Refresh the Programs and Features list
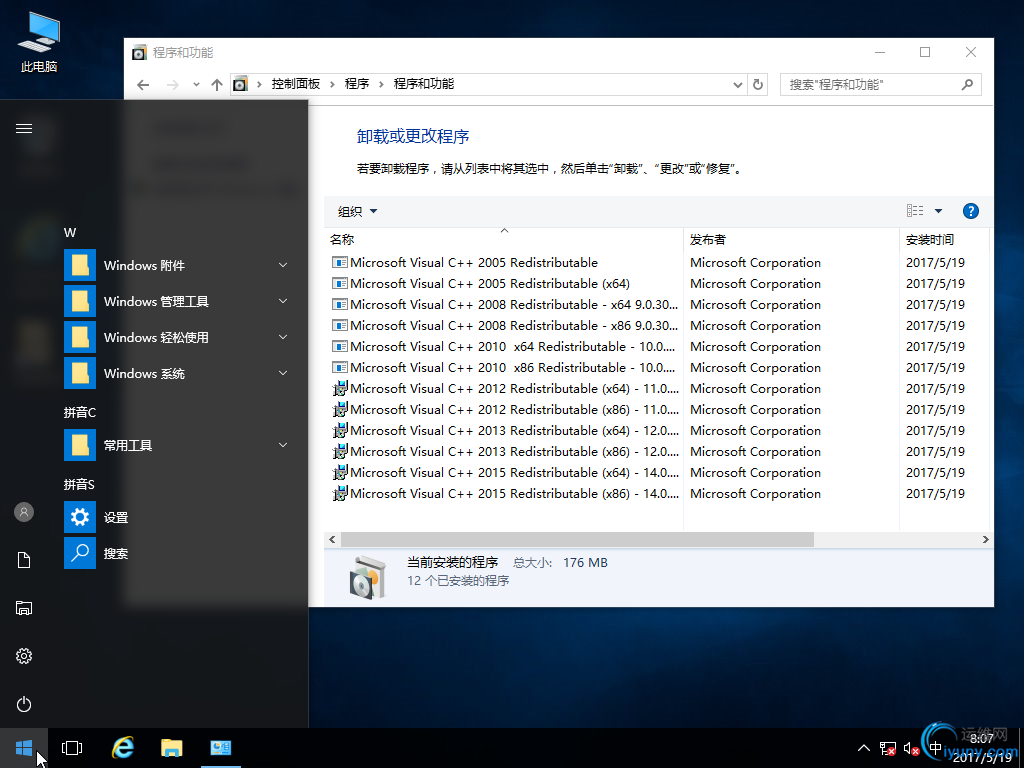The image size is (1024, 768). 758,84
